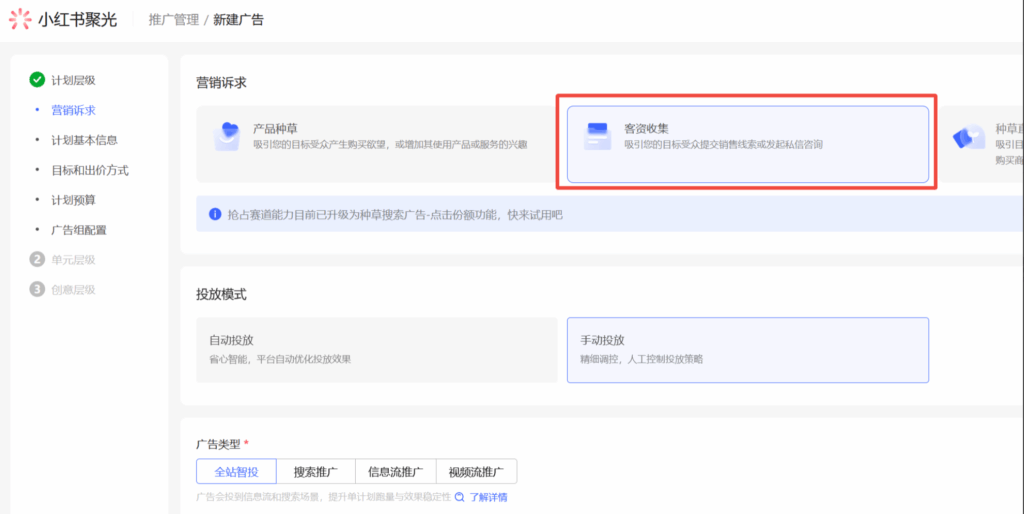The width and height of the screenshot is (1024, 514).
Task: Click the step 3 circle for 创意层级
Action: click(37, 290)
